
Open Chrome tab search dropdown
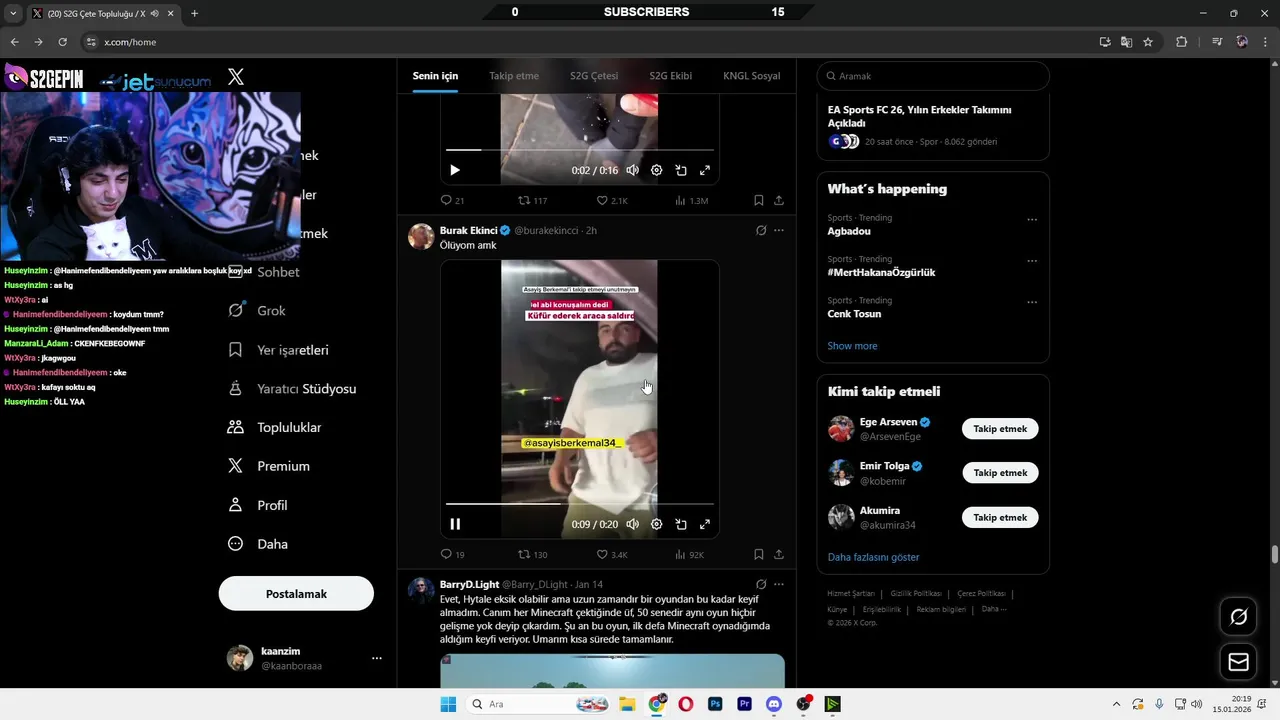13,13
